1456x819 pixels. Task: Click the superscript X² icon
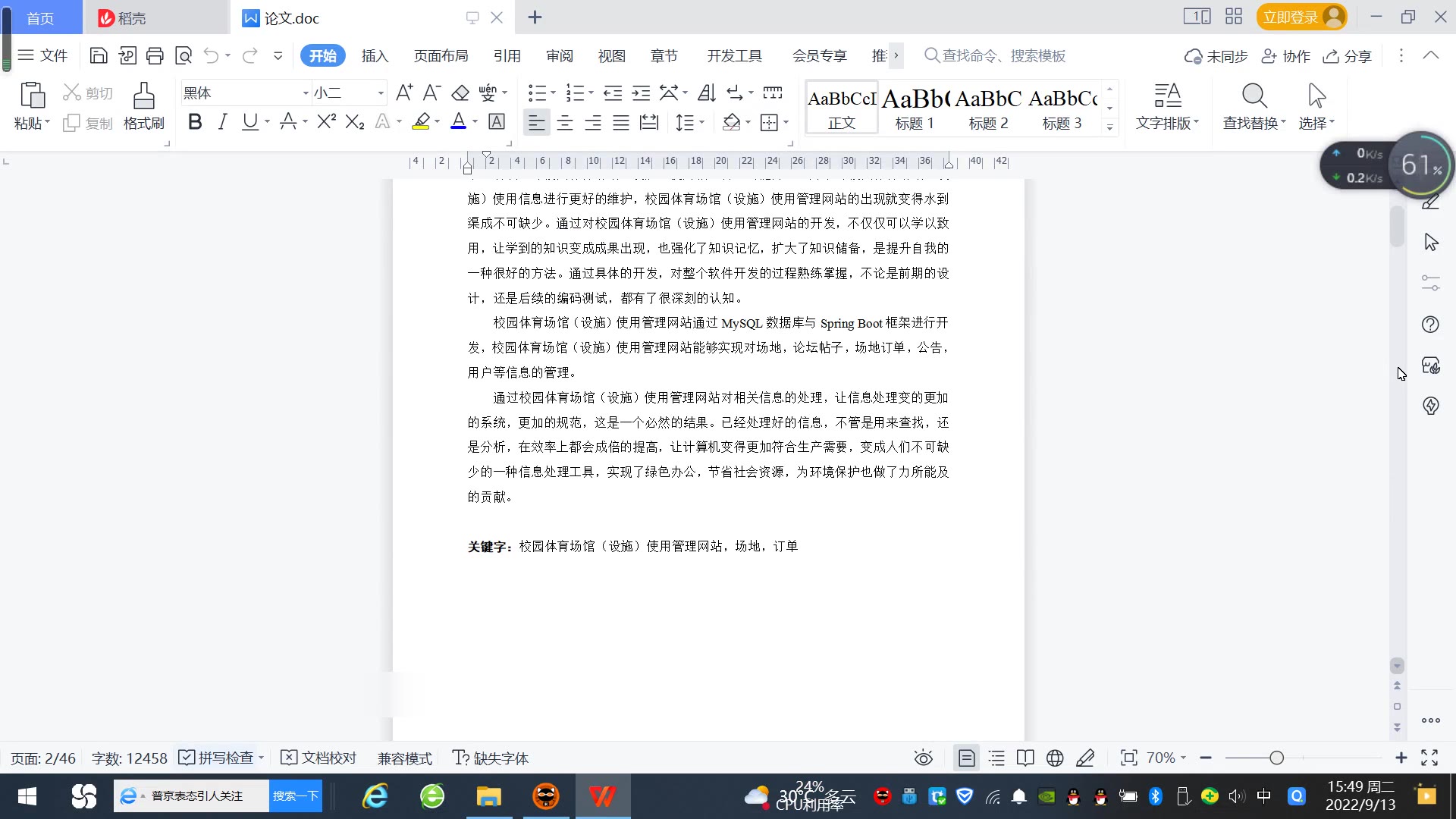326,122
